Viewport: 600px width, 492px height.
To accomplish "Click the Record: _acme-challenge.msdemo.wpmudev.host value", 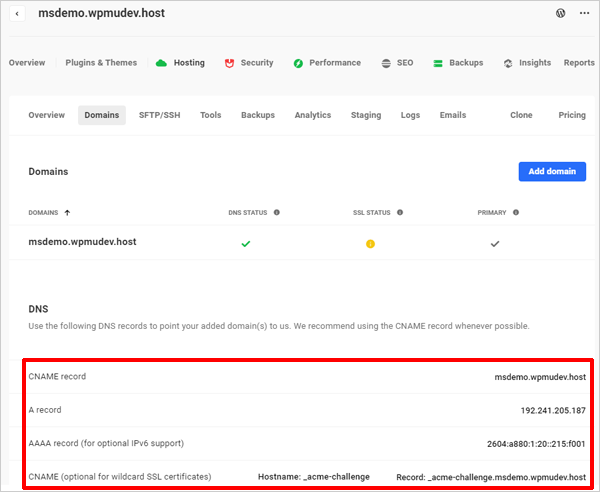I will tap(491, 477).
